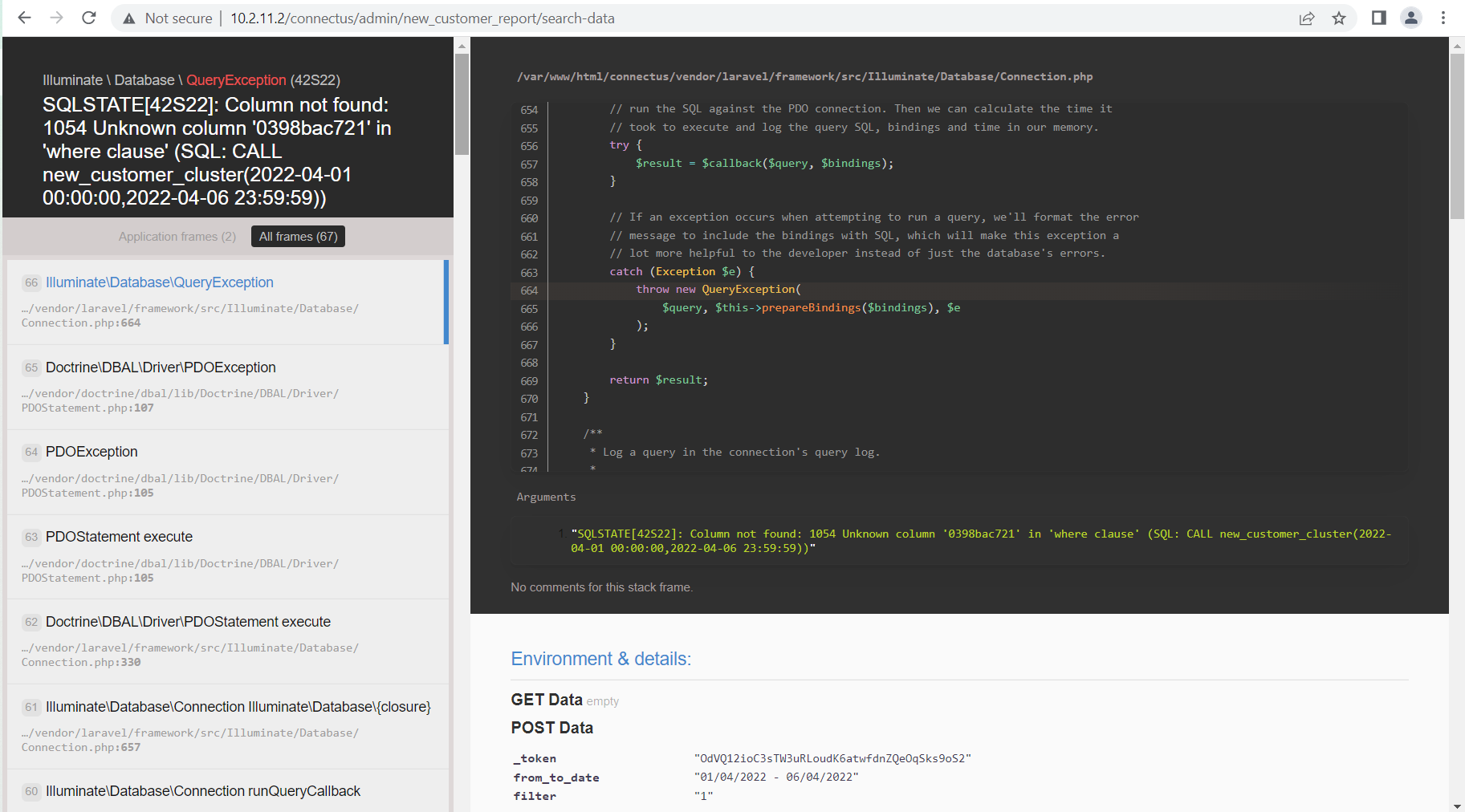Click the QueryException title in header
Image resolution: width=1465 pixels, height=812 pixels.
pyautogui.click(x=236, y=80)
